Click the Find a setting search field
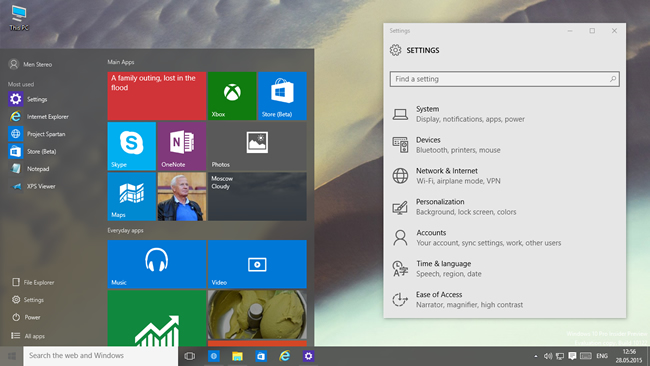 504,79
